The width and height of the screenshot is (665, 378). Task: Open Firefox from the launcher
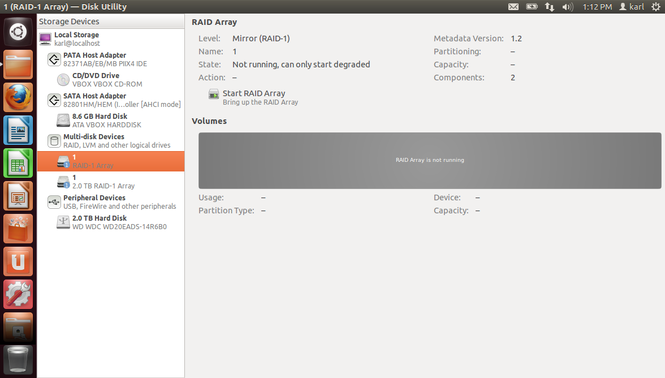click(18, 97)
